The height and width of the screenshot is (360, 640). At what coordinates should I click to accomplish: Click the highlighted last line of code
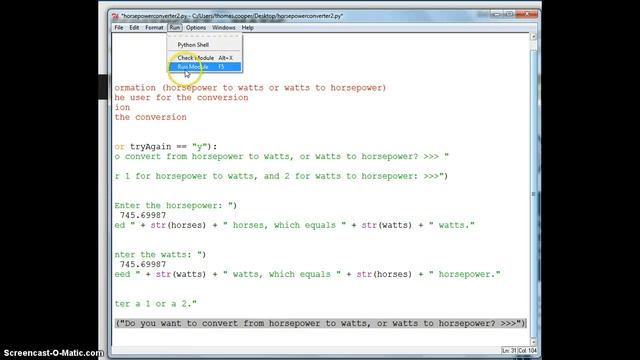click(321, 324)
